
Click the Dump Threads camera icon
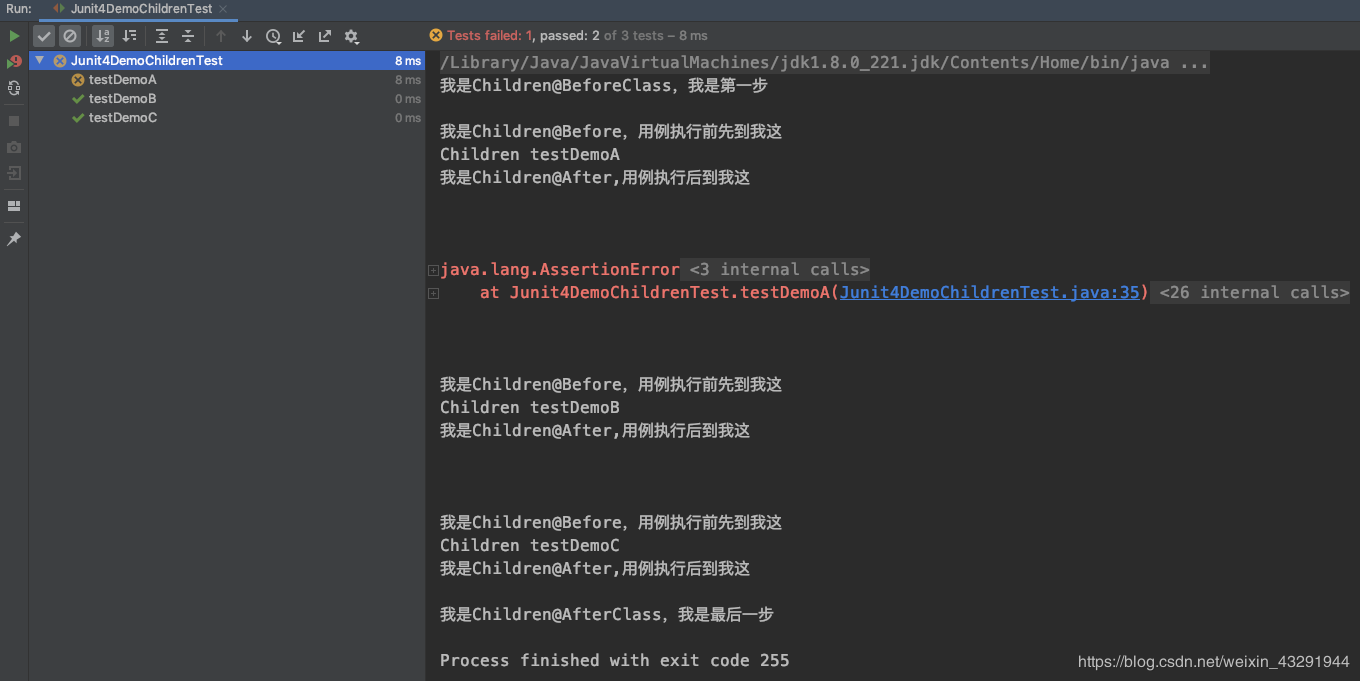tap(14, 147)
